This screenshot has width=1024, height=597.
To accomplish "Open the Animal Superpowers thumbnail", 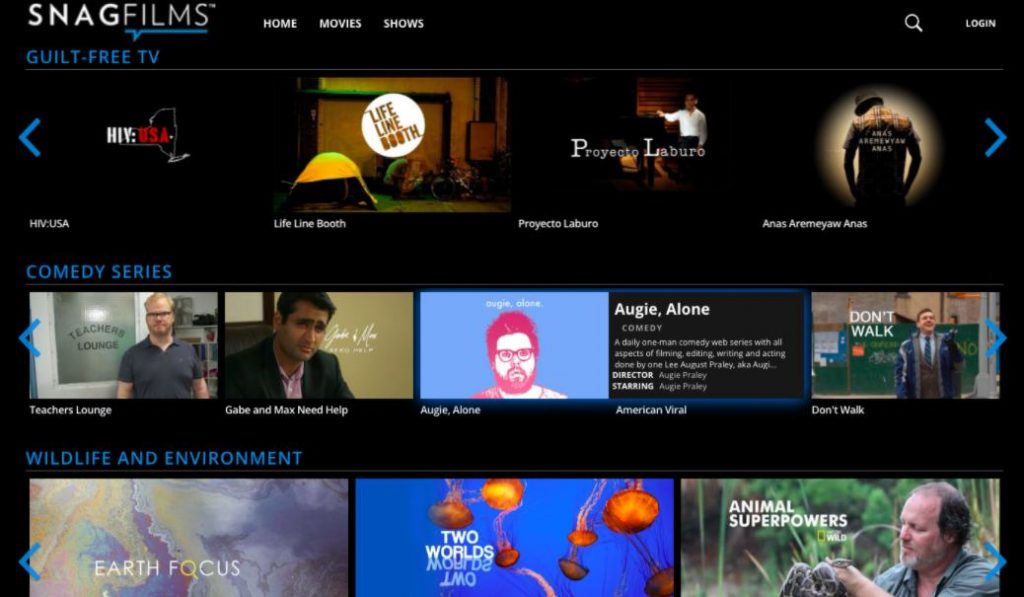I will (840, 538).
